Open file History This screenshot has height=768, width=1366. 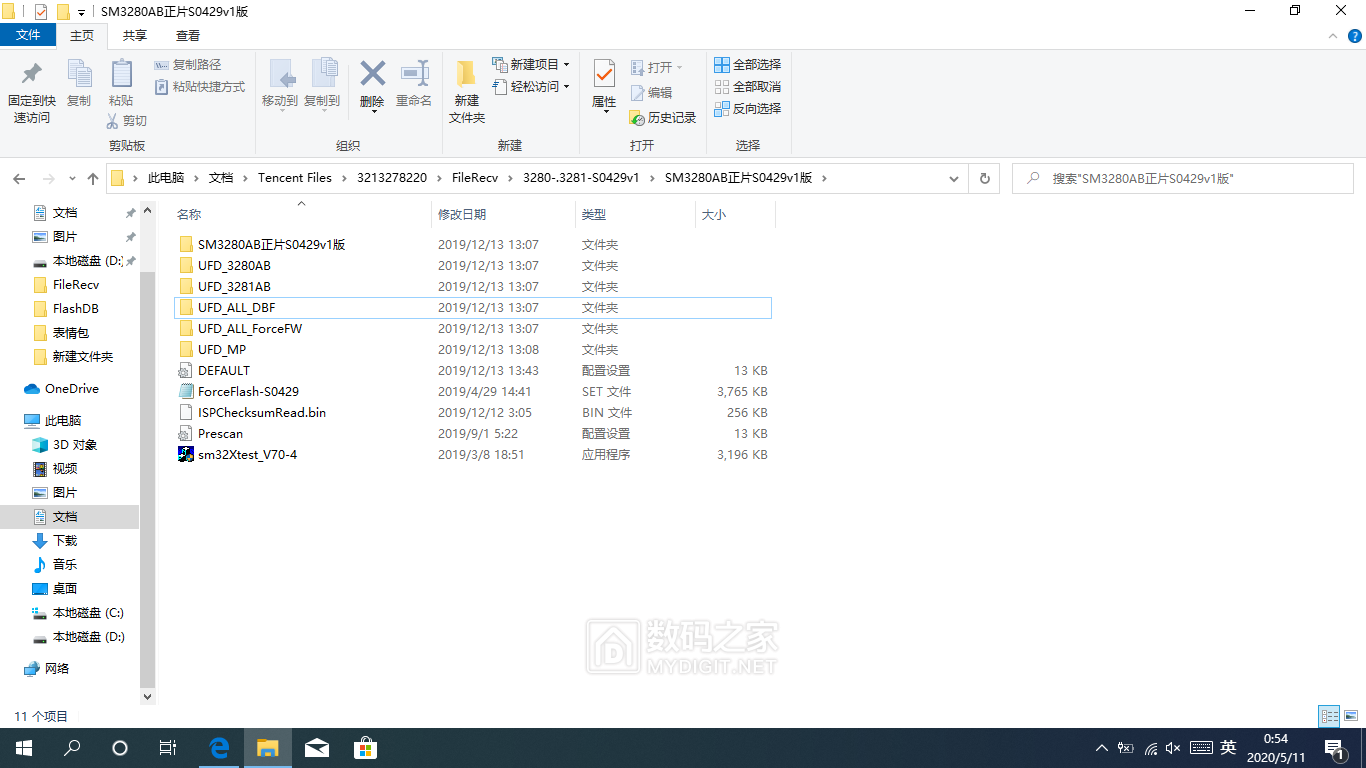click(662, 118)
